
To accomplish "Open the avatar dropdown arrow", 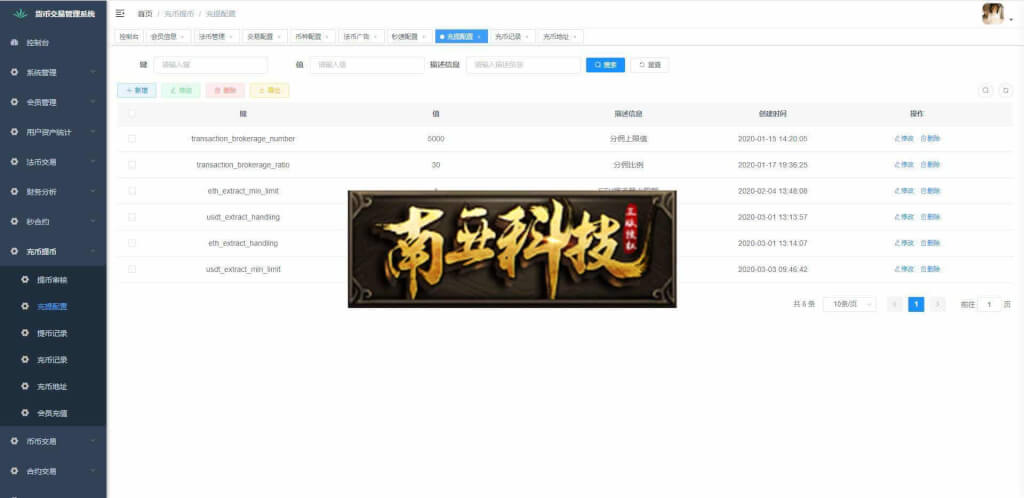I will click(x=1012, y=20).
